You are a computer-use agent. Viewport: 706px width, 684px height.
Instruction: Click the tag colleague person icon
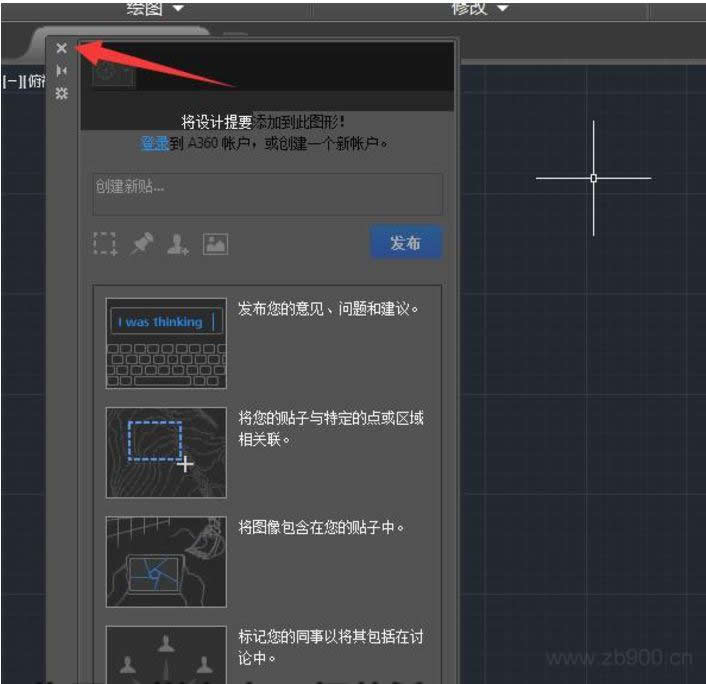point(178,245)
